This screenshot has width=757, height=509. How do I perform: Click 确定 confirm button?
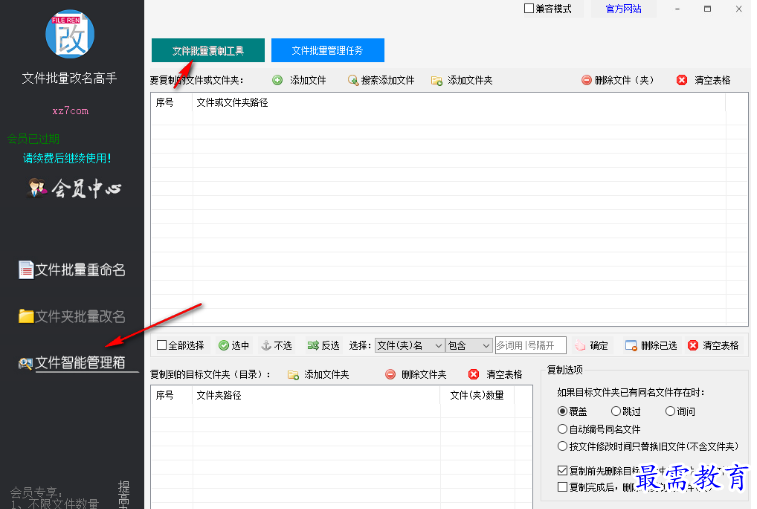point(592,345)
